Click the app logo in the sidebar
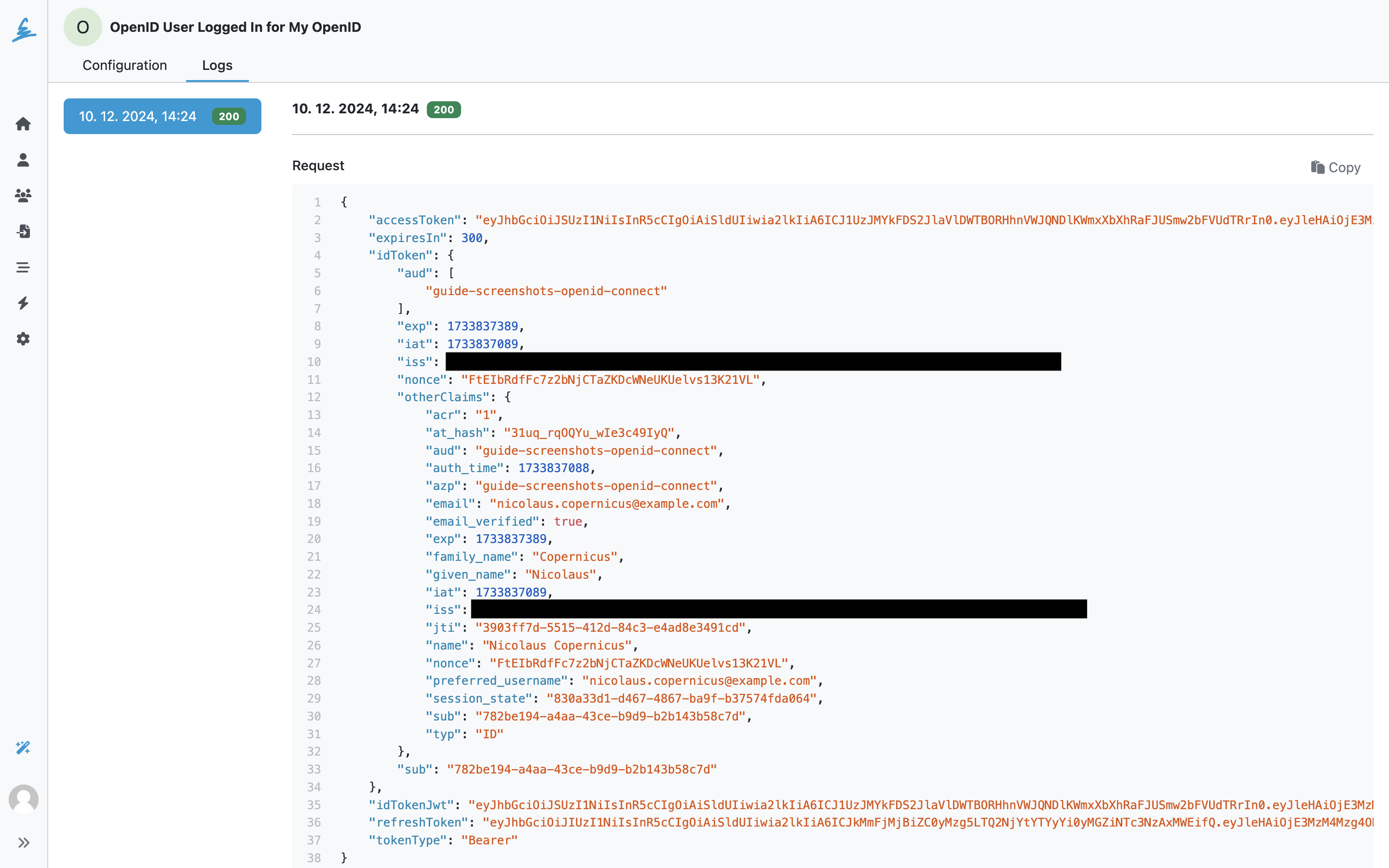The width and height of the screenshot is (1389, 868). click(24, 29)
